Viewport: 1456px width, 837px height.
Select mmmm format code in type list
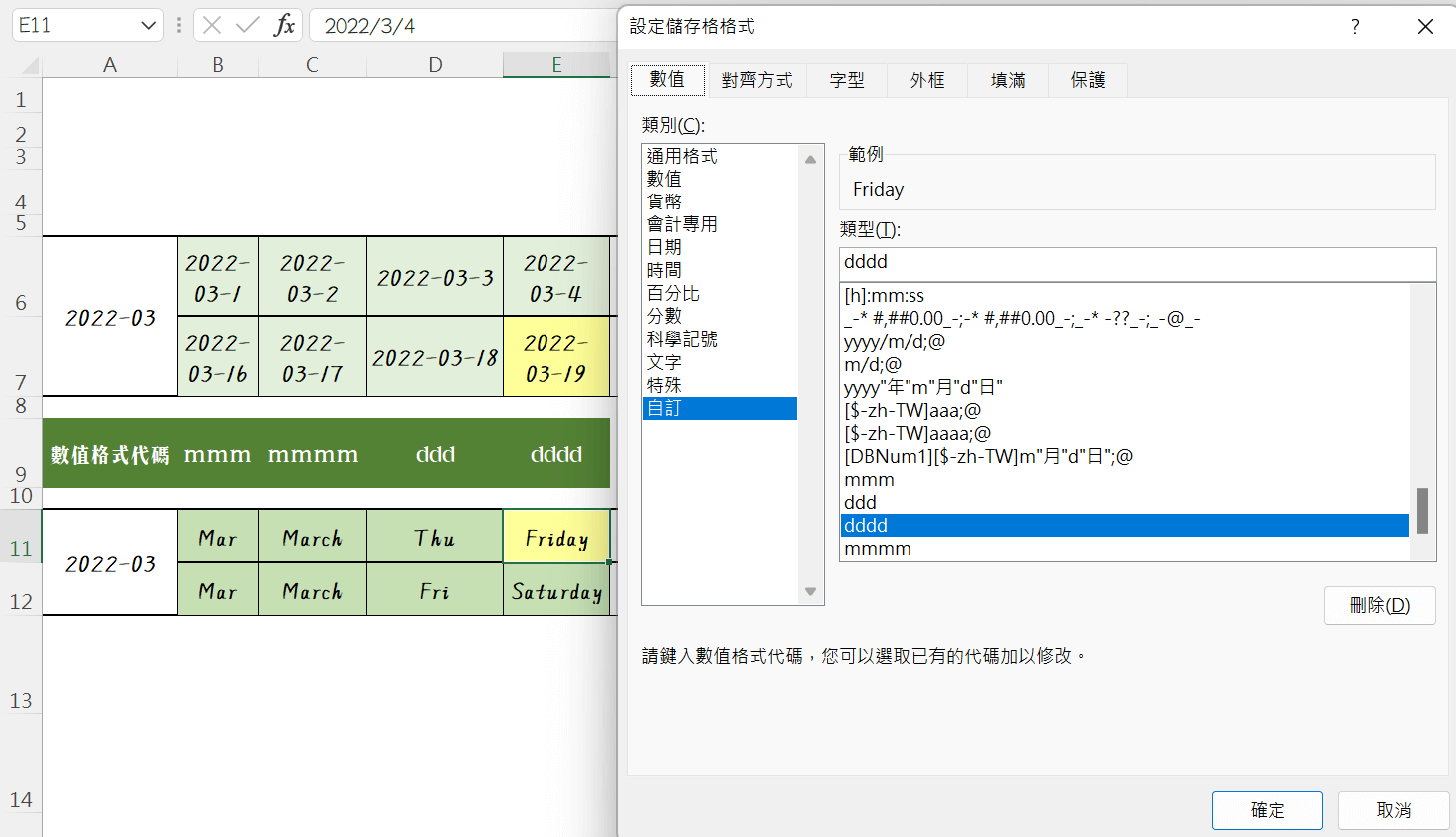coord(1125,548)
